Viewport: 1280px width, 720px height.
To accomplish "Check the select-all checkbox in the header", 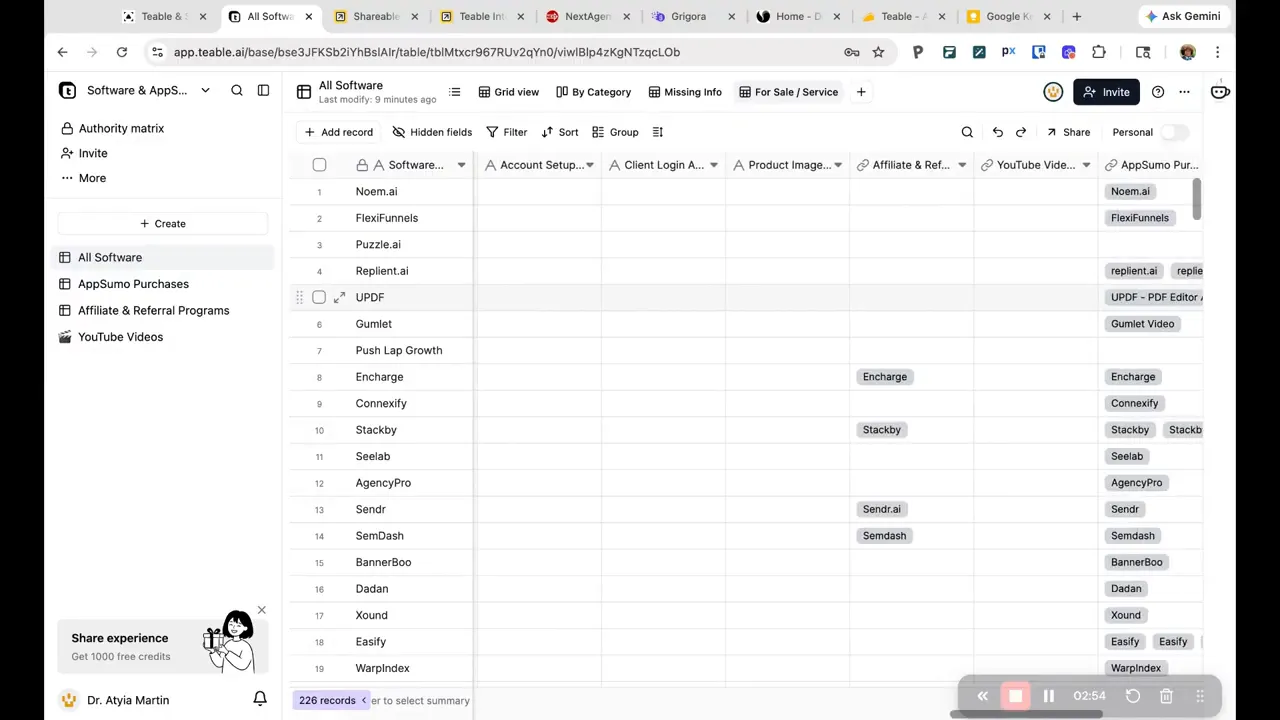I will pos(318,164).
